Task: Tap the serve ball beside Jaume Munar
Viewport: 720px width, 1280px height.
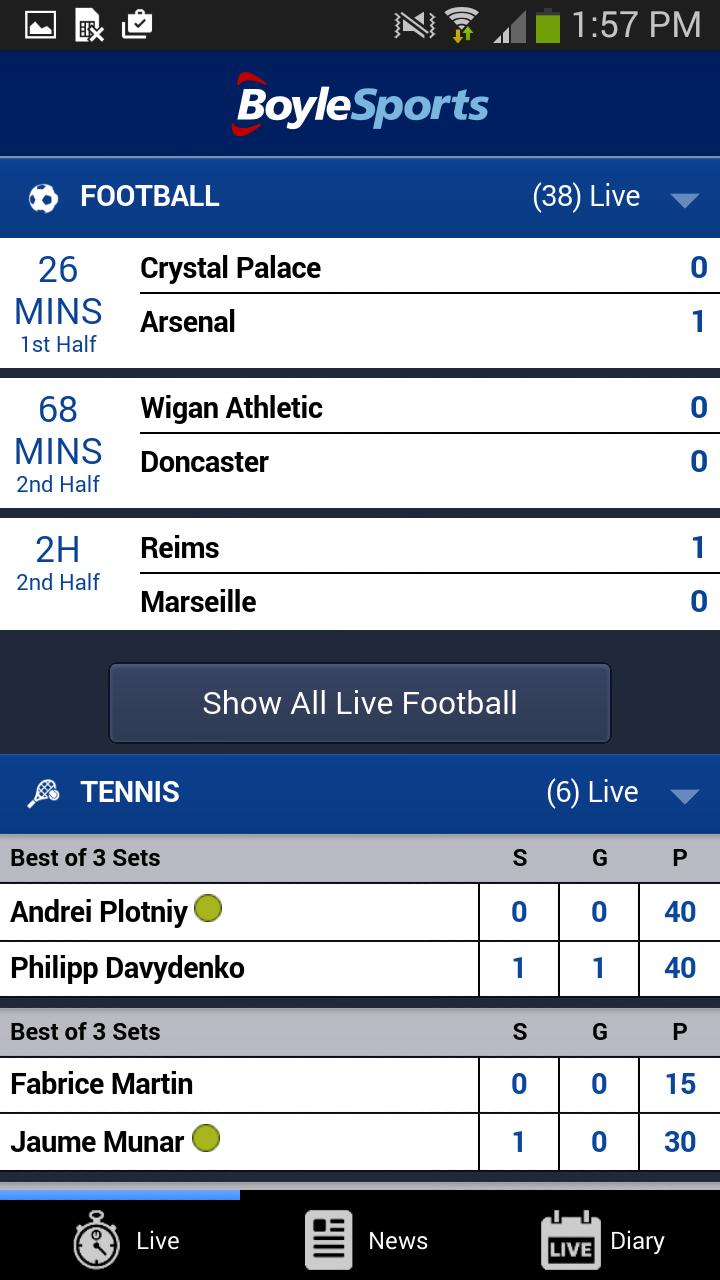Action: click(x=206, y=1139)
